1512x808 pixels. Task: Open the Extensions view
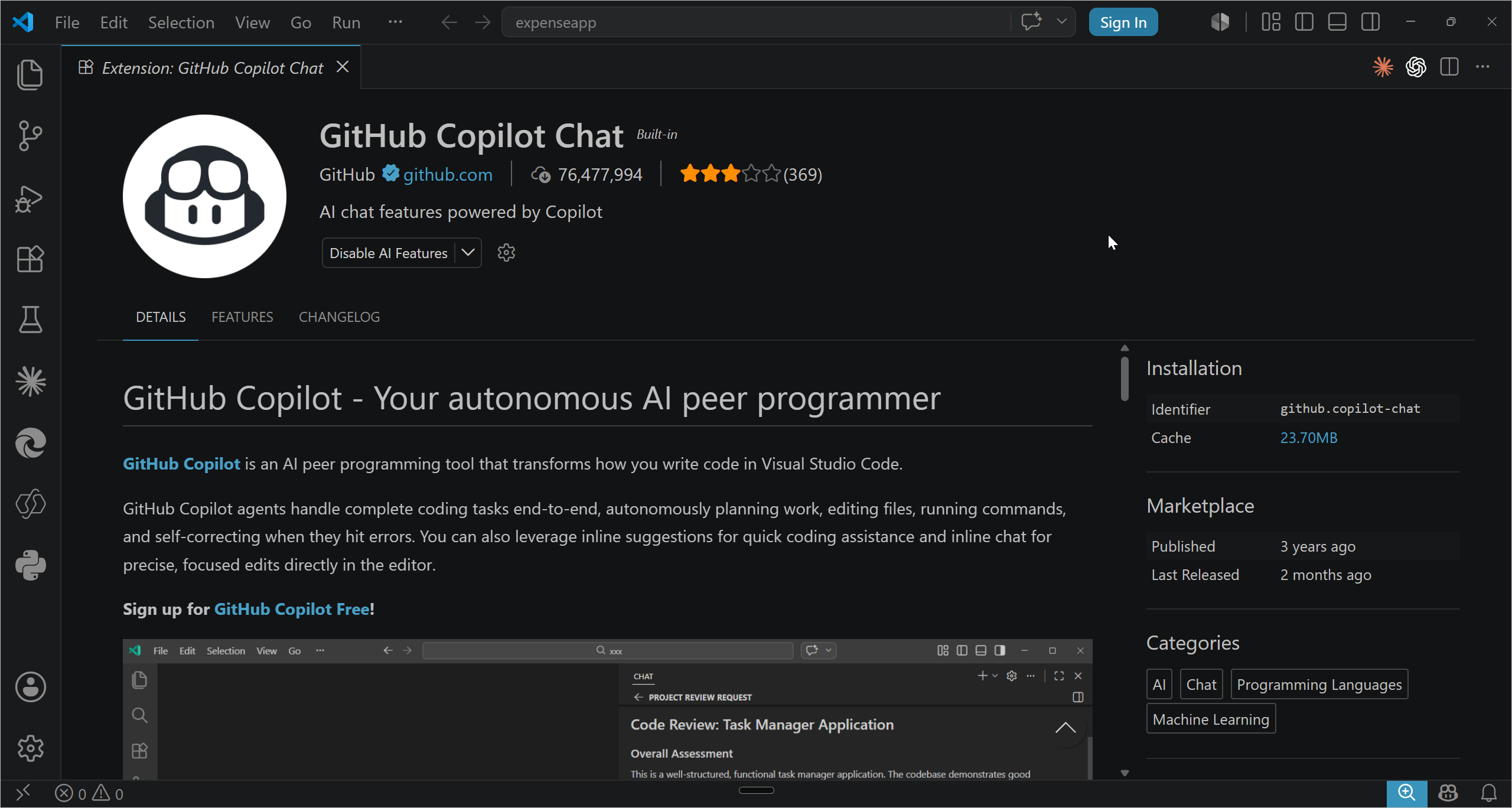30,259
